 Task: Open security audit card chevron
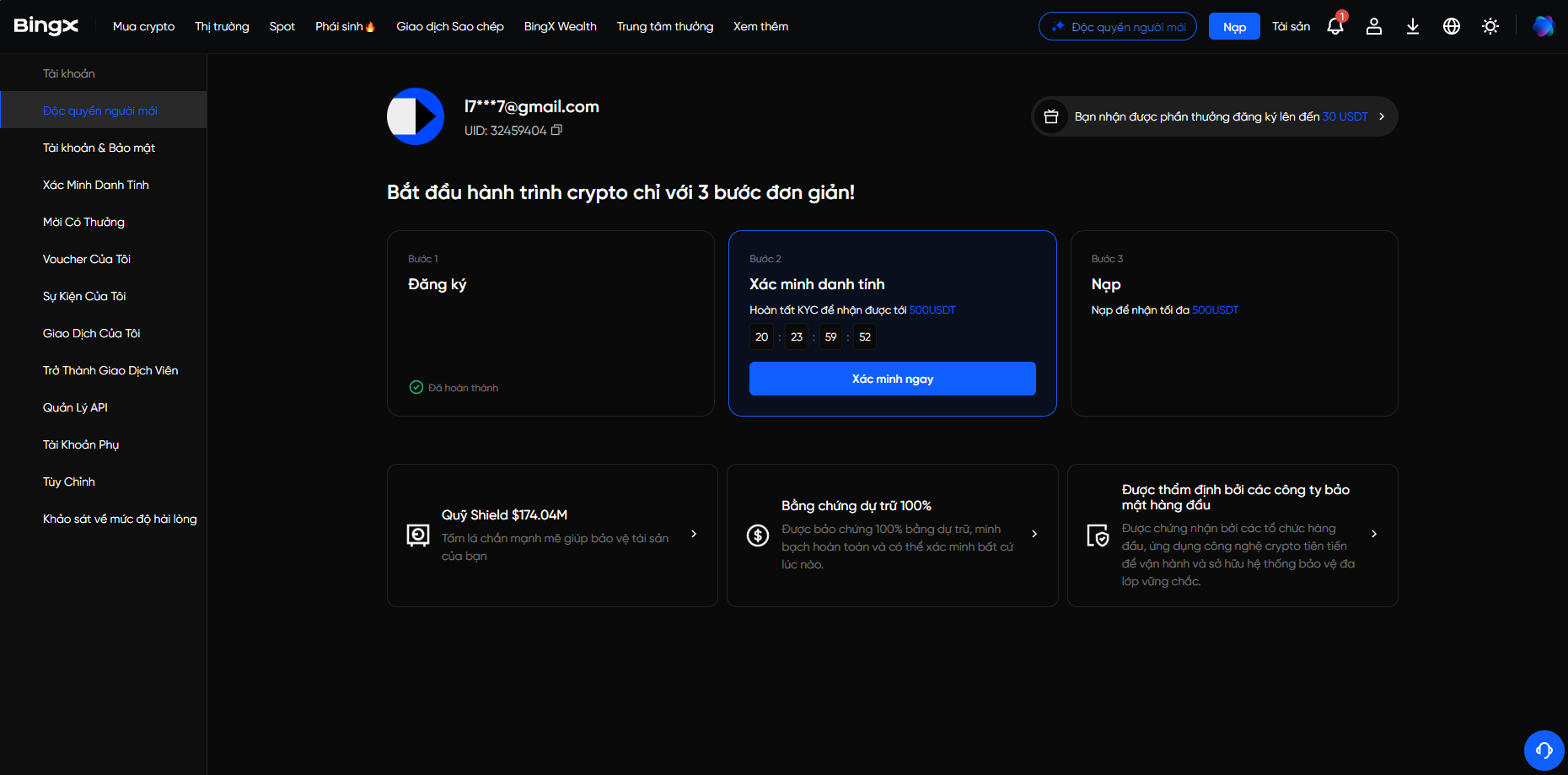pyautogui.click(x=1374, y=534)
